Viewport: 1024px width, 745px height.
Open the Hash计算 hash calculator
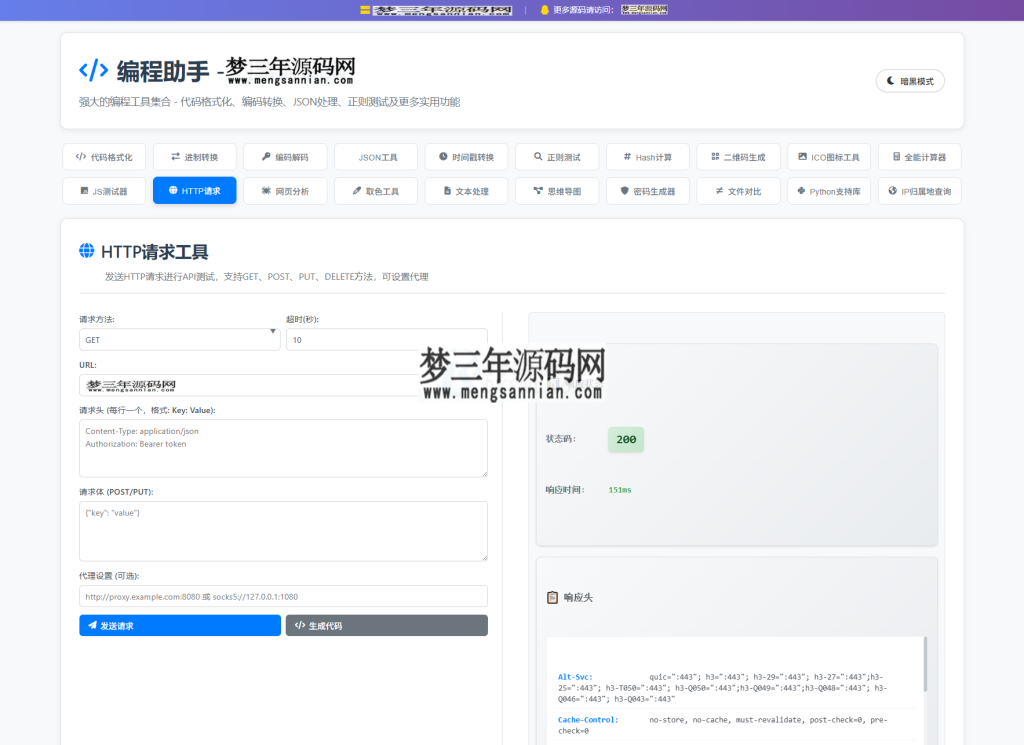(x=647, y=156)
